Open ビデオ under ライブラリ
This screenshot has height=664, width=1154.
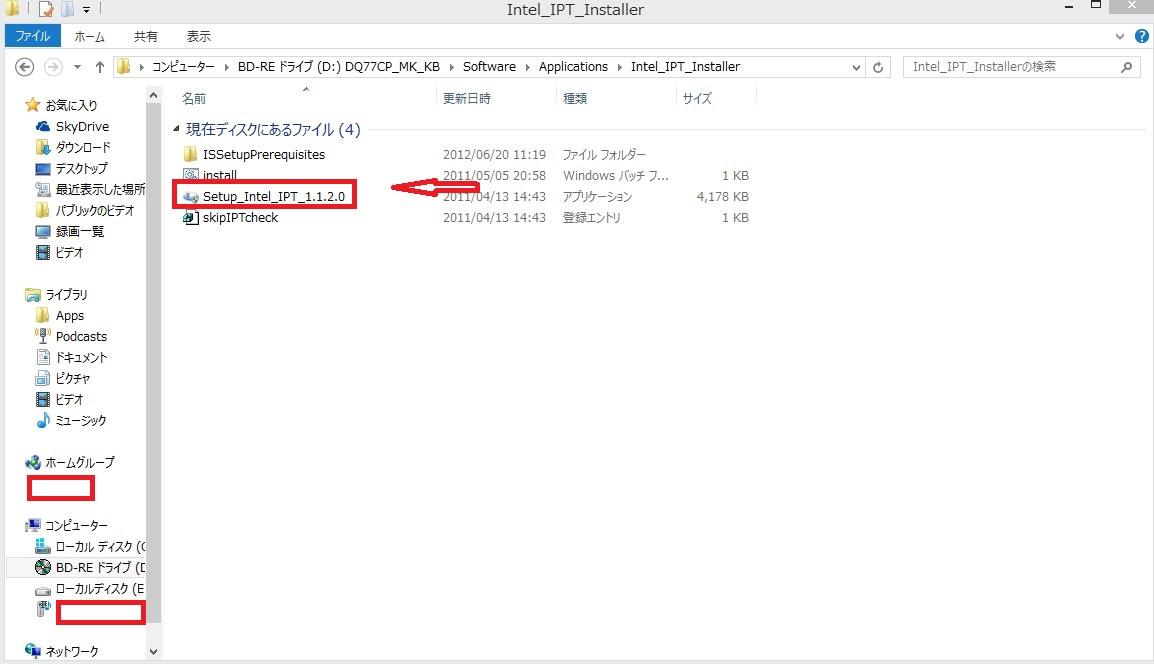pyautogui.click(x=69, y=400)
